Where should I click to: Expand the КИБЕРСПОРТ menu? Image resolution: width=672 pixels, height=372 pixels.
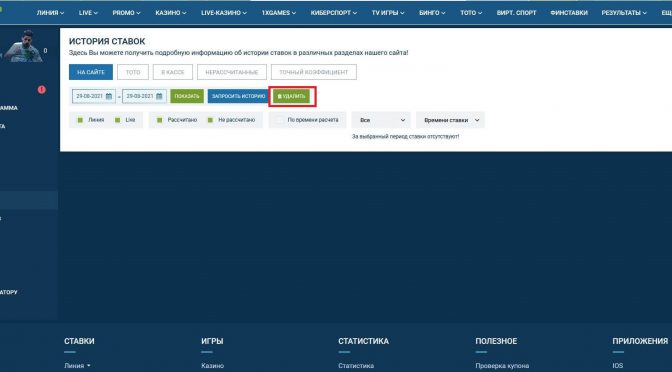point(334,13)
